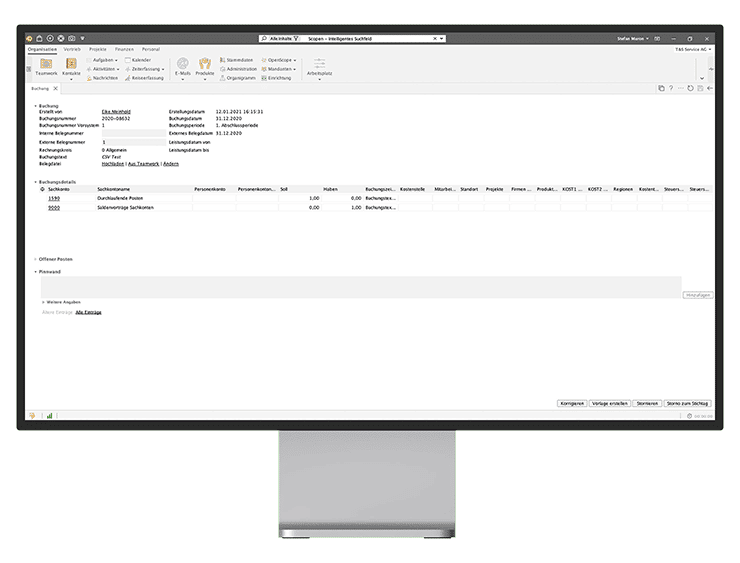Open the Stefan Maron user menu
Image resolution: width=740 pixels, height=563 pixels.
click(x=633, y=39)
